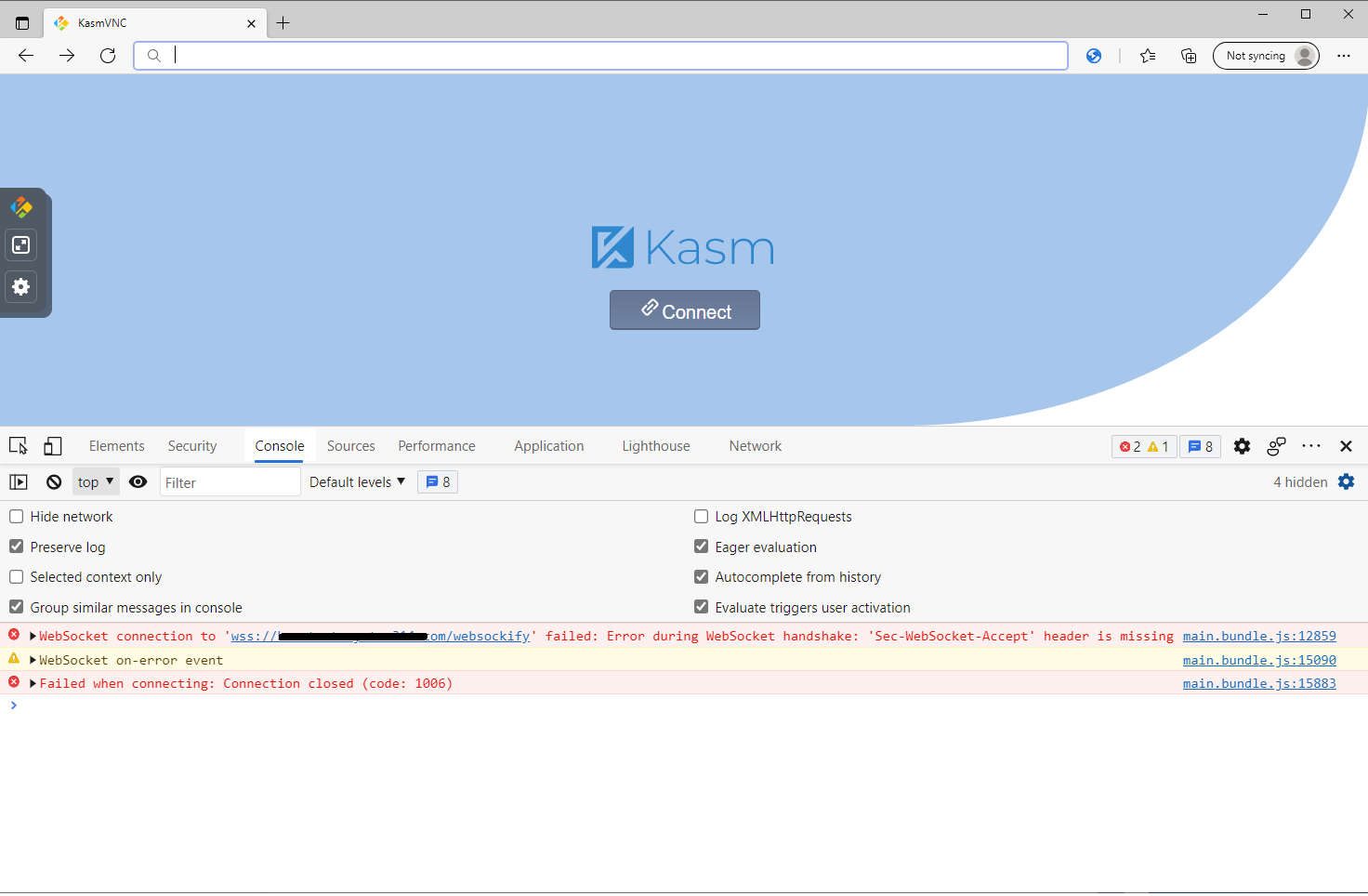This screenshot has width=1368, height=896.
Task: Select the Inspect Element tool in DevTools
Action: click(18, 446)
